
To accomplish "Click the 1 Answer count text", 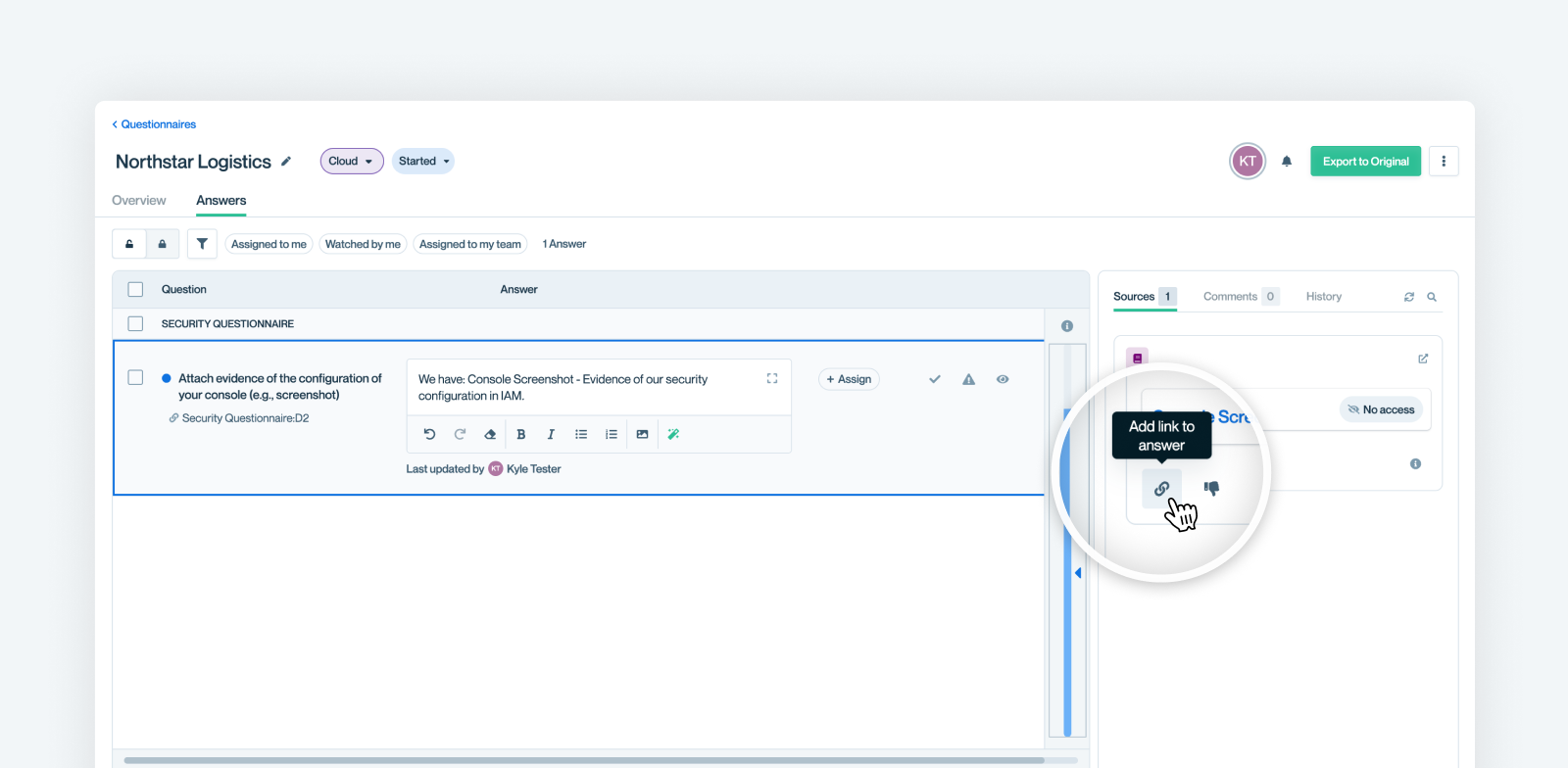I will pos(564,244).
